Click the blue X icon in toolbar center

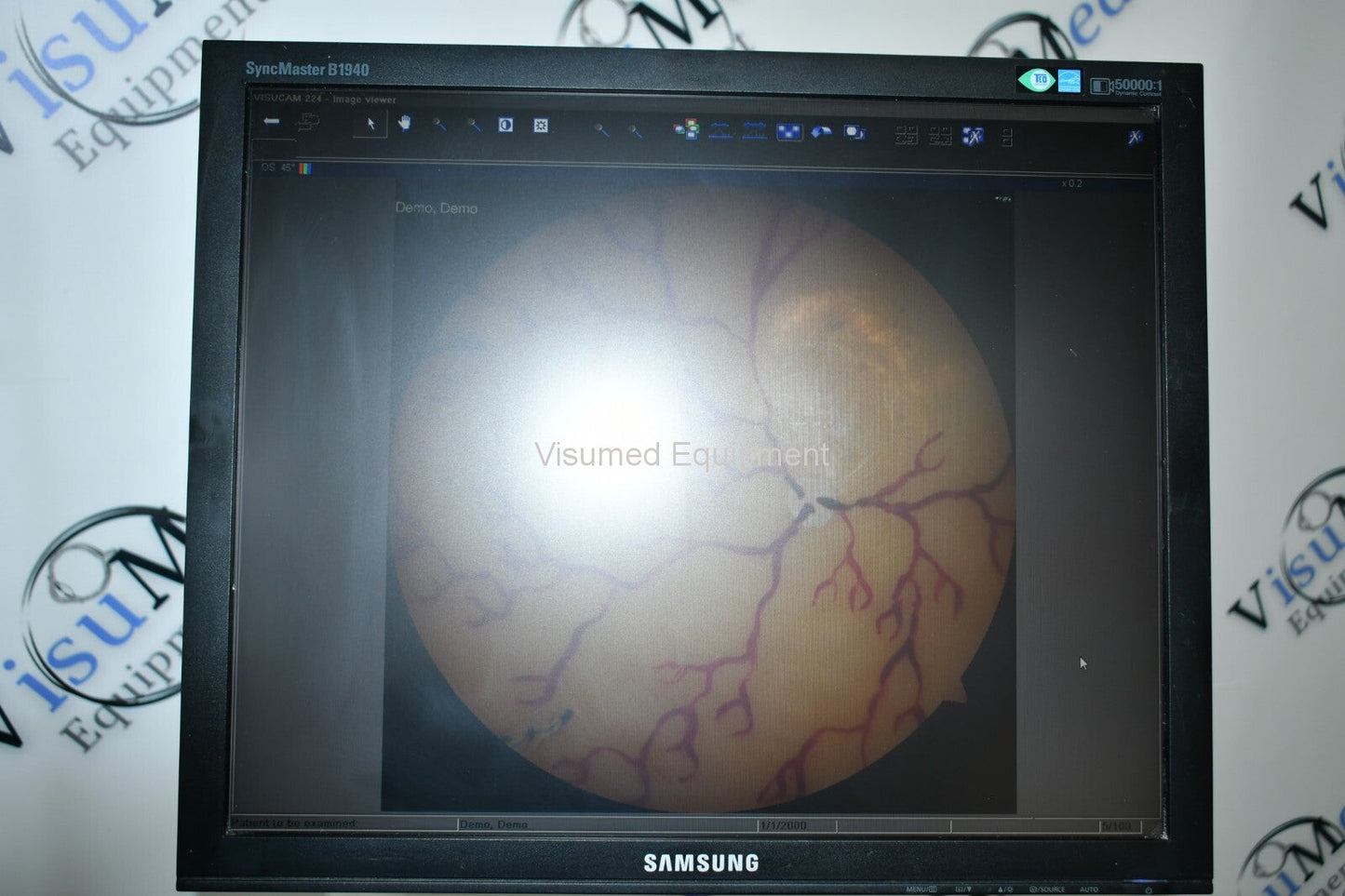pyautogui.click(x=973, y=137)
